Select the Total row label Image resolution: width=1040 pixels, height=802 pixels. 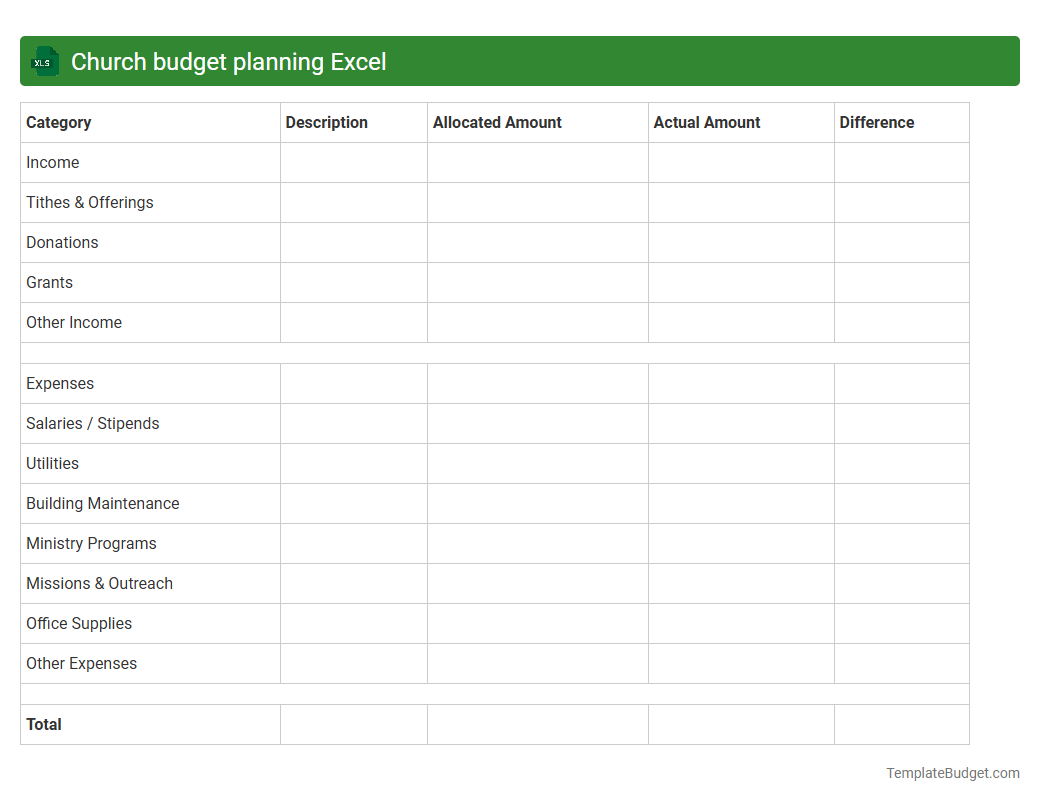pyautogui.click(x=43, y=724)
